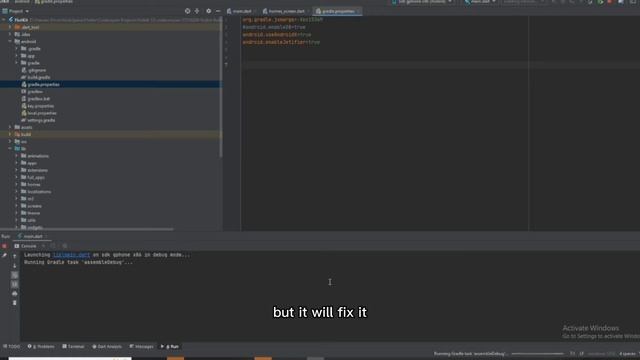
Task: Select the main.dart tab in Run panel
Action: point(31,236)
